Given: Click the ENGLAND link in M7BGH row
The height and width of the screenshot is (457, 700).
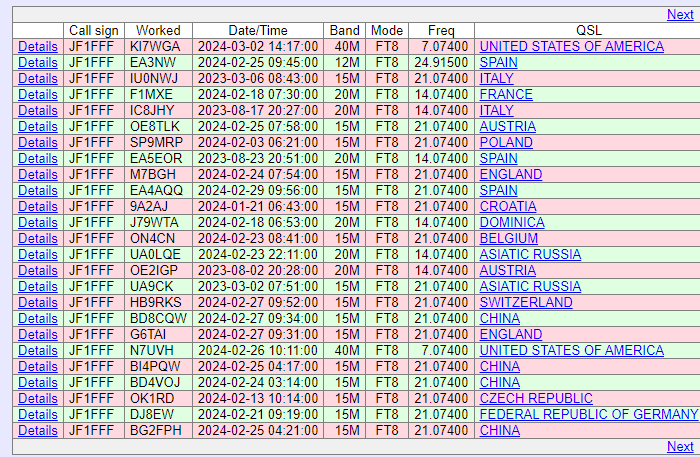Looking at the screenshot, I should pyautogui.click(x=510, y=175).
